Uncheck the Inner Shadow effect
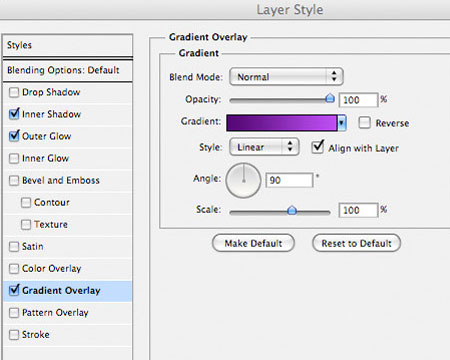Viewport: 450px width, 360px height. 14,114
